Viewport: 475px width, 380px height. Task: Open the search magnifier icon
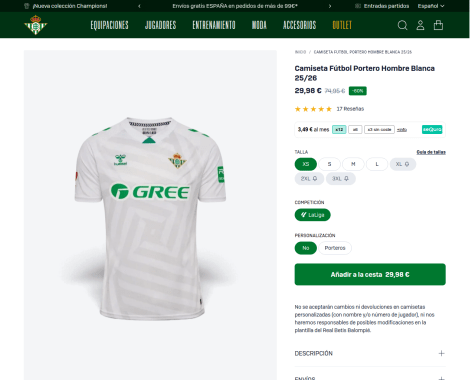coord(402,25)
